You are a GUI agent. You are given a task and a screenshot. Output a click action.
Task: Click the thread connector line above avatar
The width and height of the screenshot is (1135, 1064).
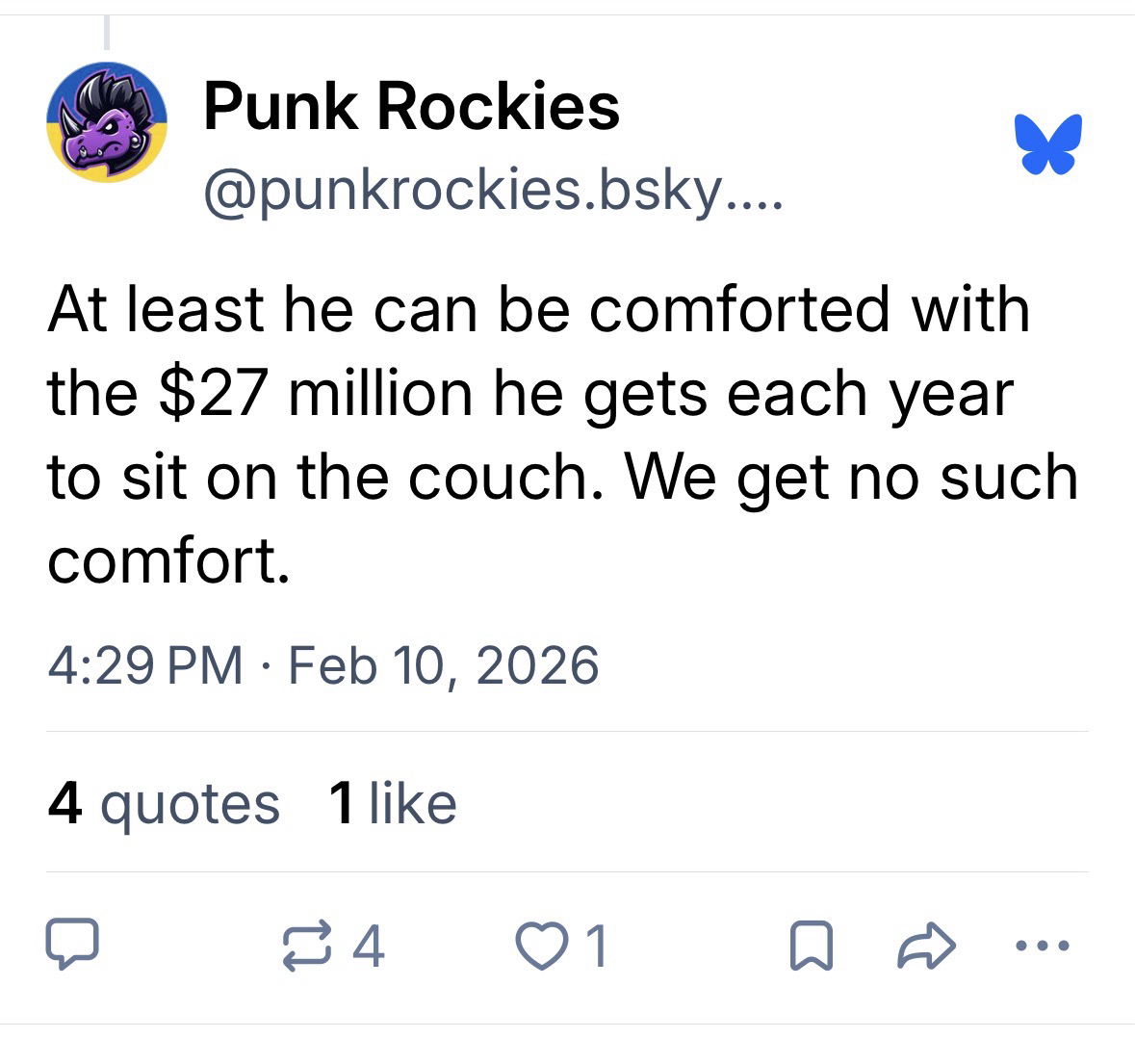(107, 32)
